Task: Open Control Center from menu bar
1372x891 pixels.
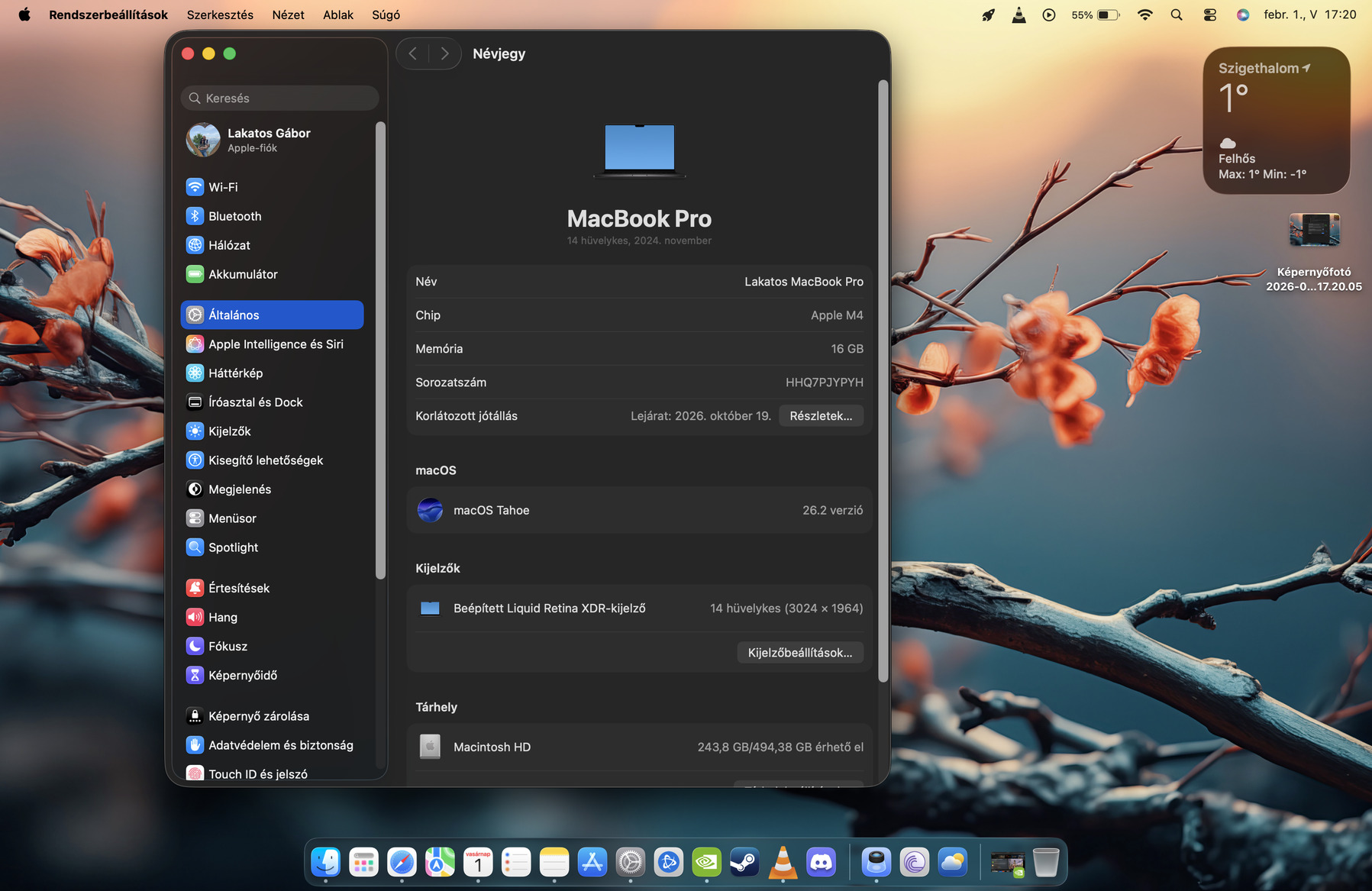Action: (1209, 15)
